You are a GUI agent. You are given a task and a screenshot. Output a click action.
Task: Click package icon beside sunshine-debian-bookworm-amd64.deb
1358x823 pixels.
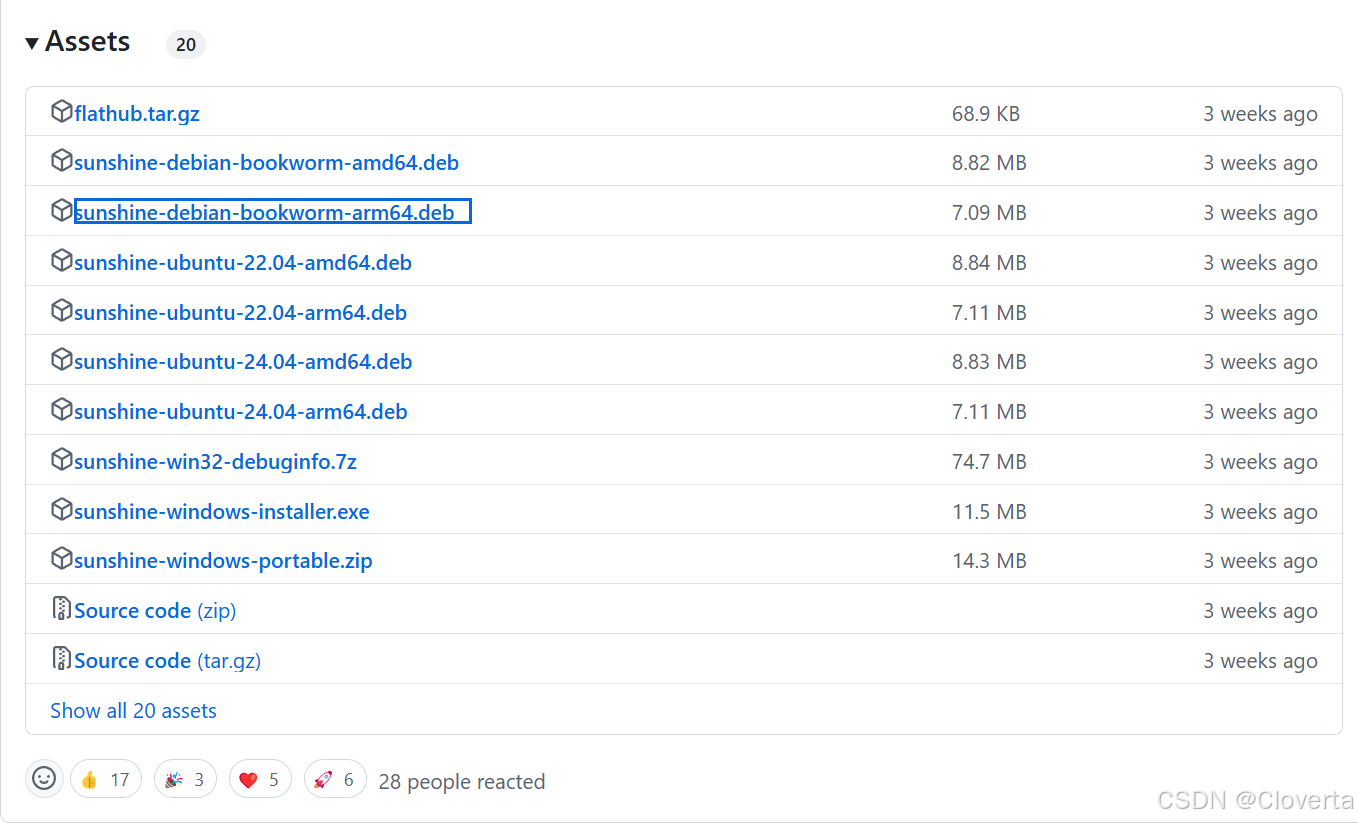(x=61, y=161)
